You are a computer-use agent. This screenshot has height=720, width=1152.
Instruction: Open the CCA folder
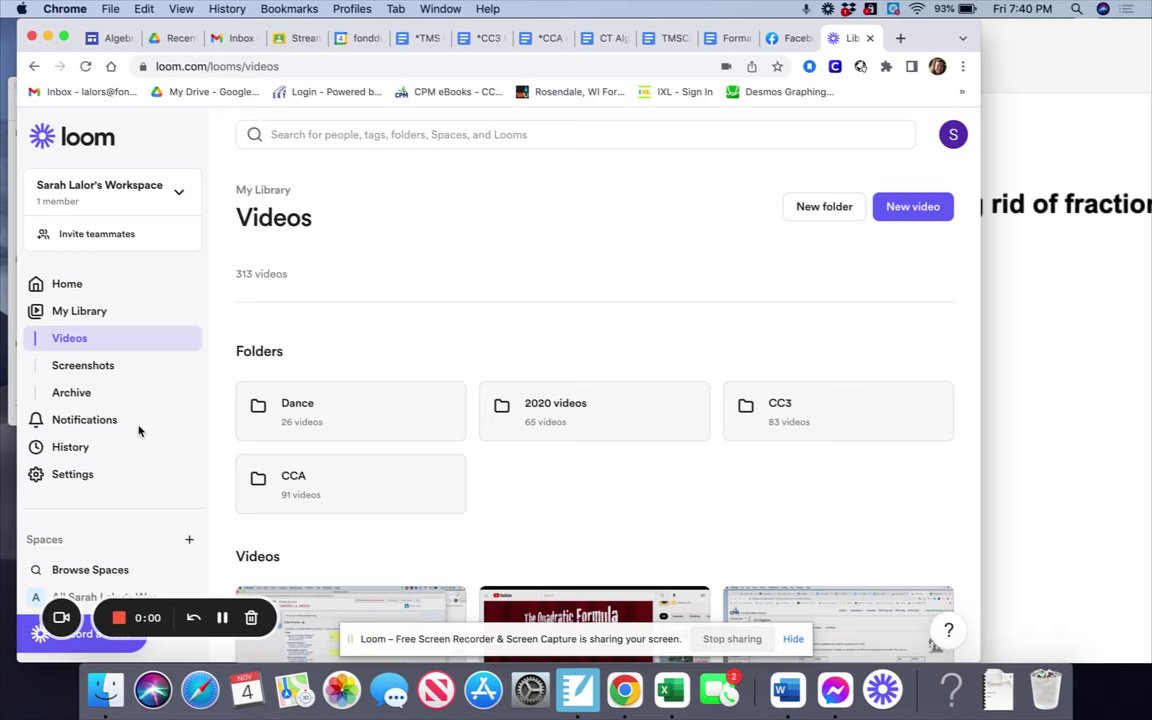pos(350,484)
